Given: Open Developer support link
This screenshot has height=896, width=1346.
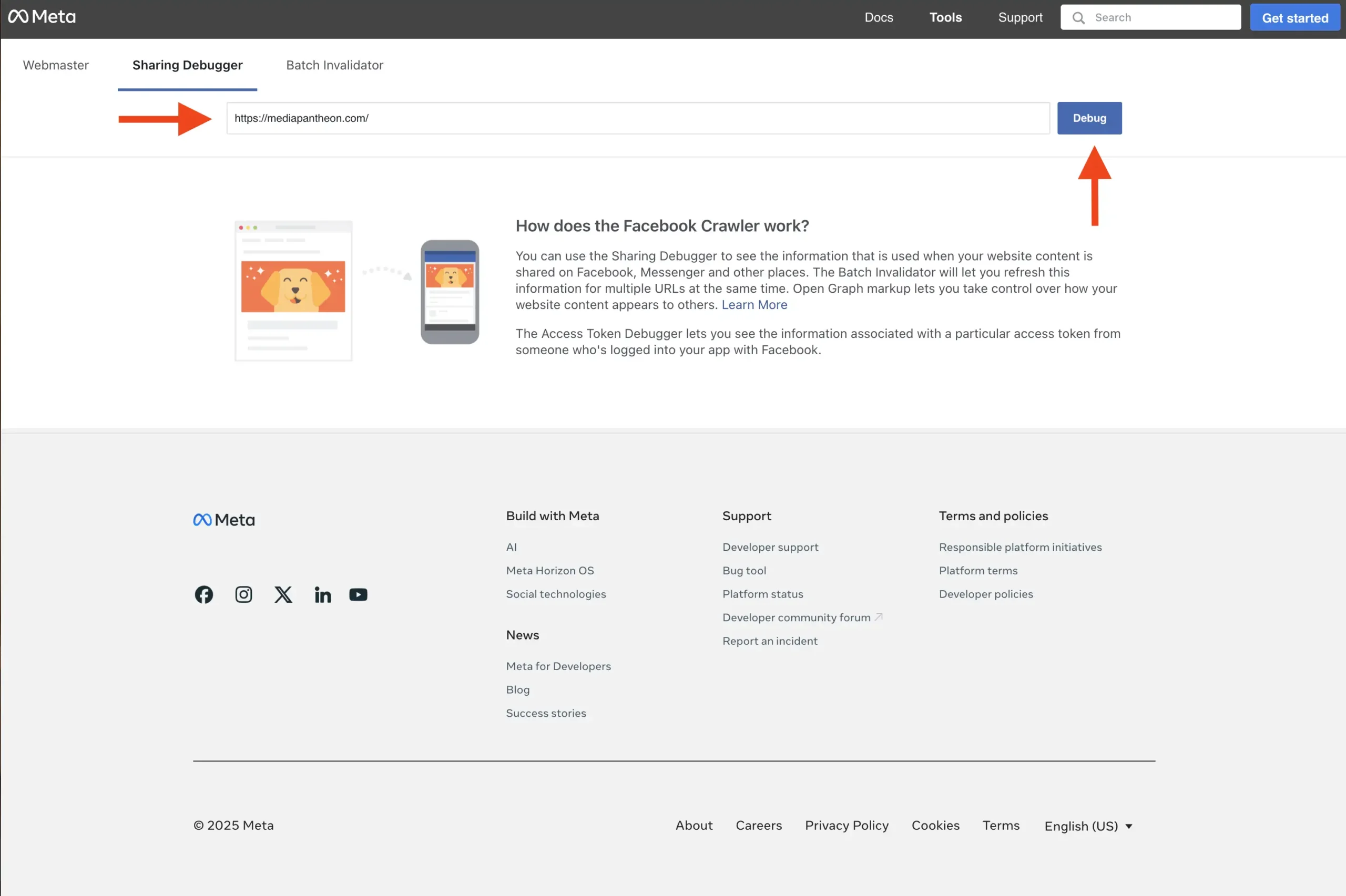Looking at the screenshot, I should [770, 547].
